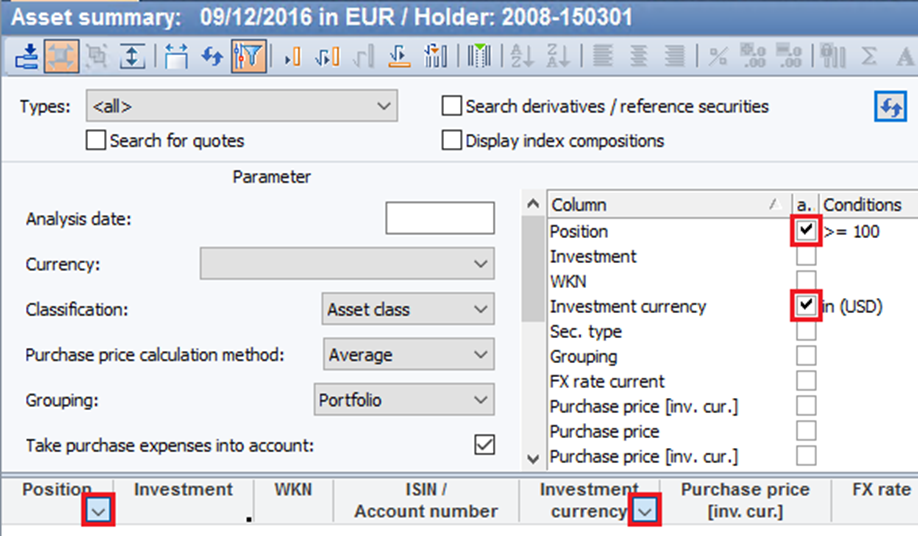Enable Search derivatives / reference securities

tap(452, 106)
